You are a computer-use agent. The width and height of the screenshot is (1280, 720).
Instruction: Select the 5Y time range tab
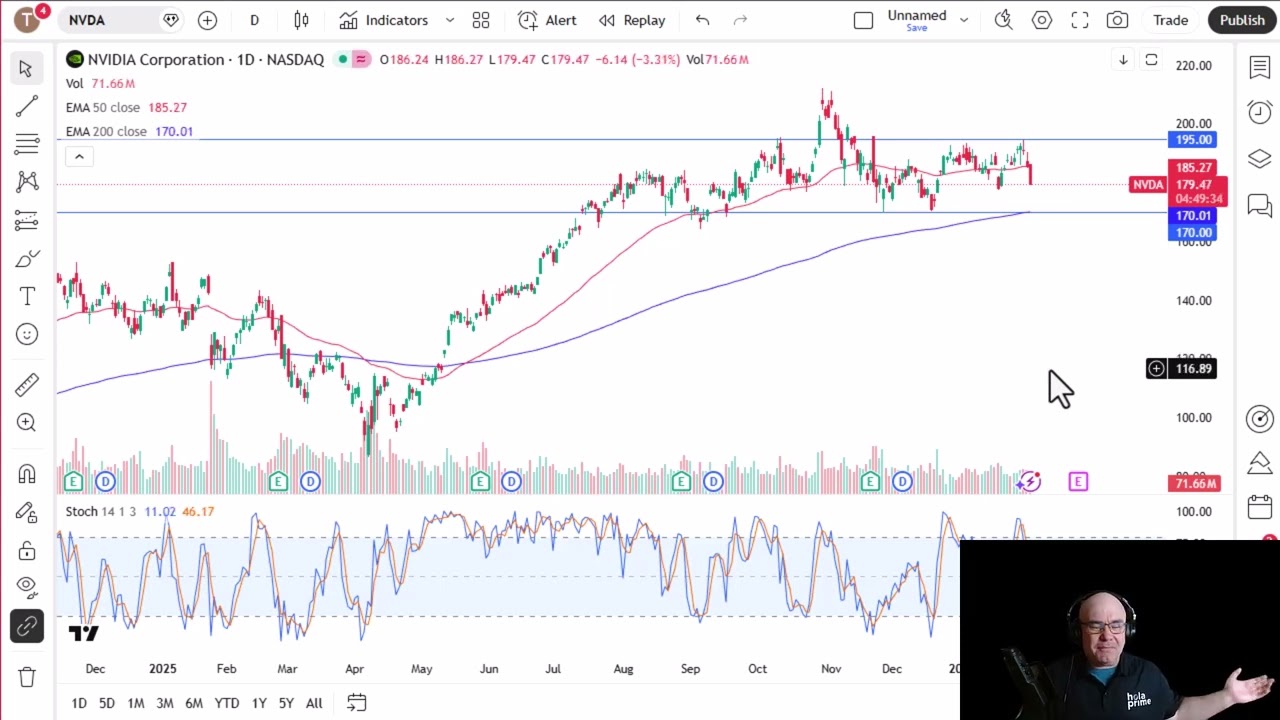[286, 703]
